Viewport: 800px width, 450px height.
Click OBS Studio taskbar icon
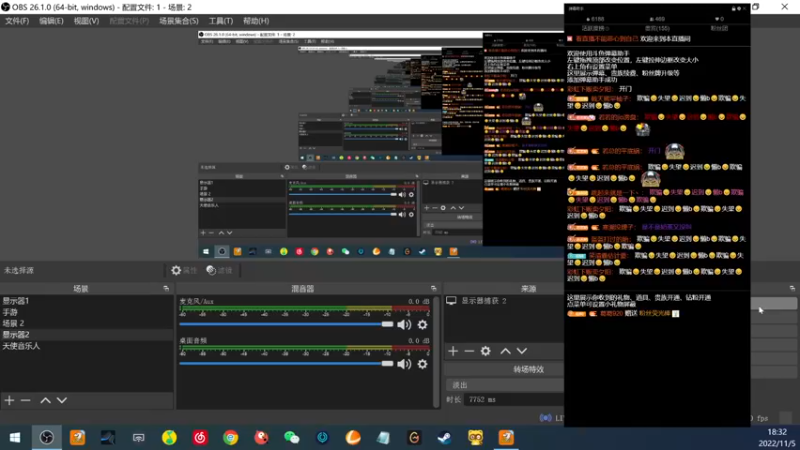[x=46, y=438]
